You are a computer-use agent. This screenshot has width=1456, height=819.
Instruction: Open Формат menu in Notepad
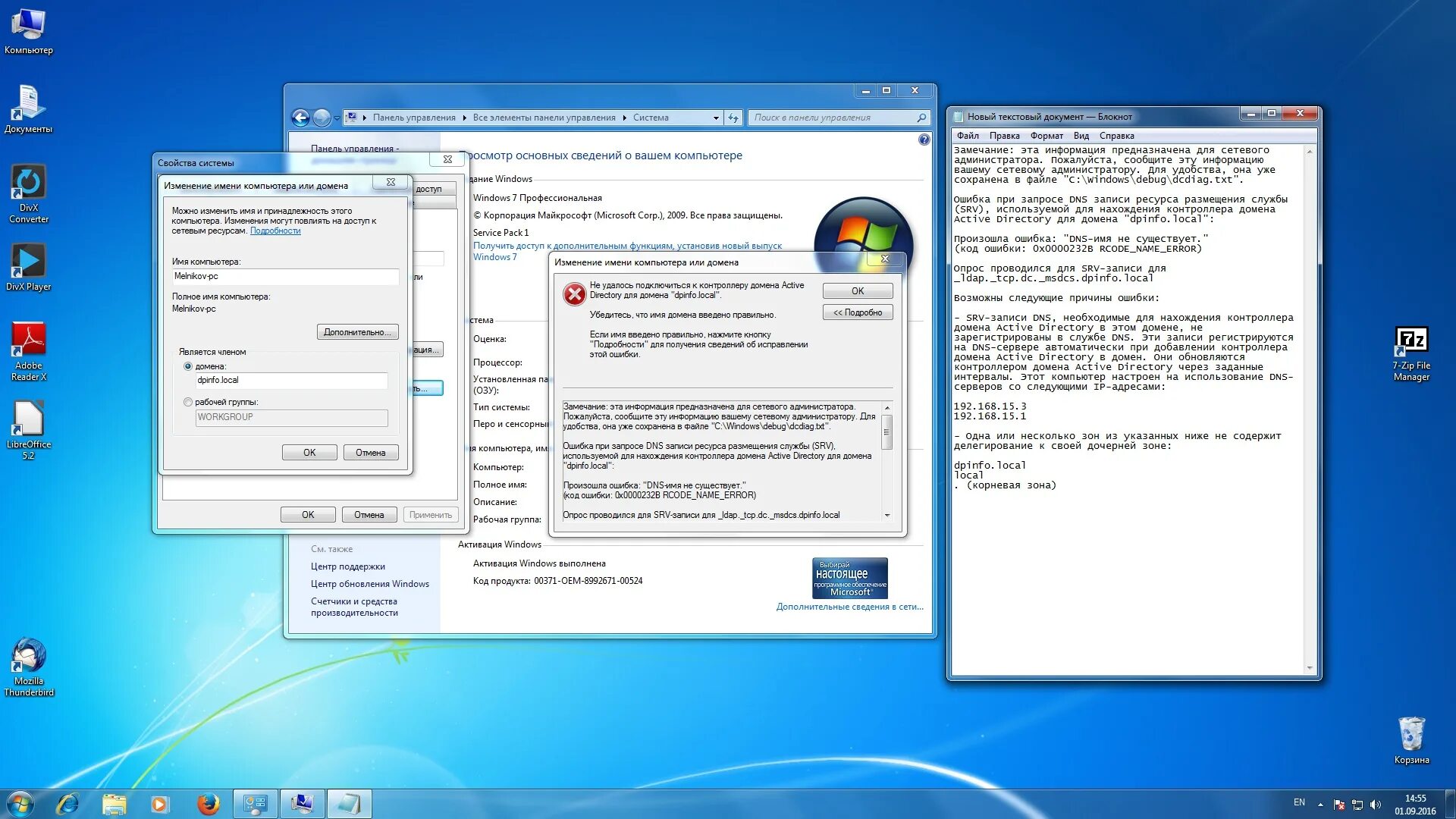1046,136
